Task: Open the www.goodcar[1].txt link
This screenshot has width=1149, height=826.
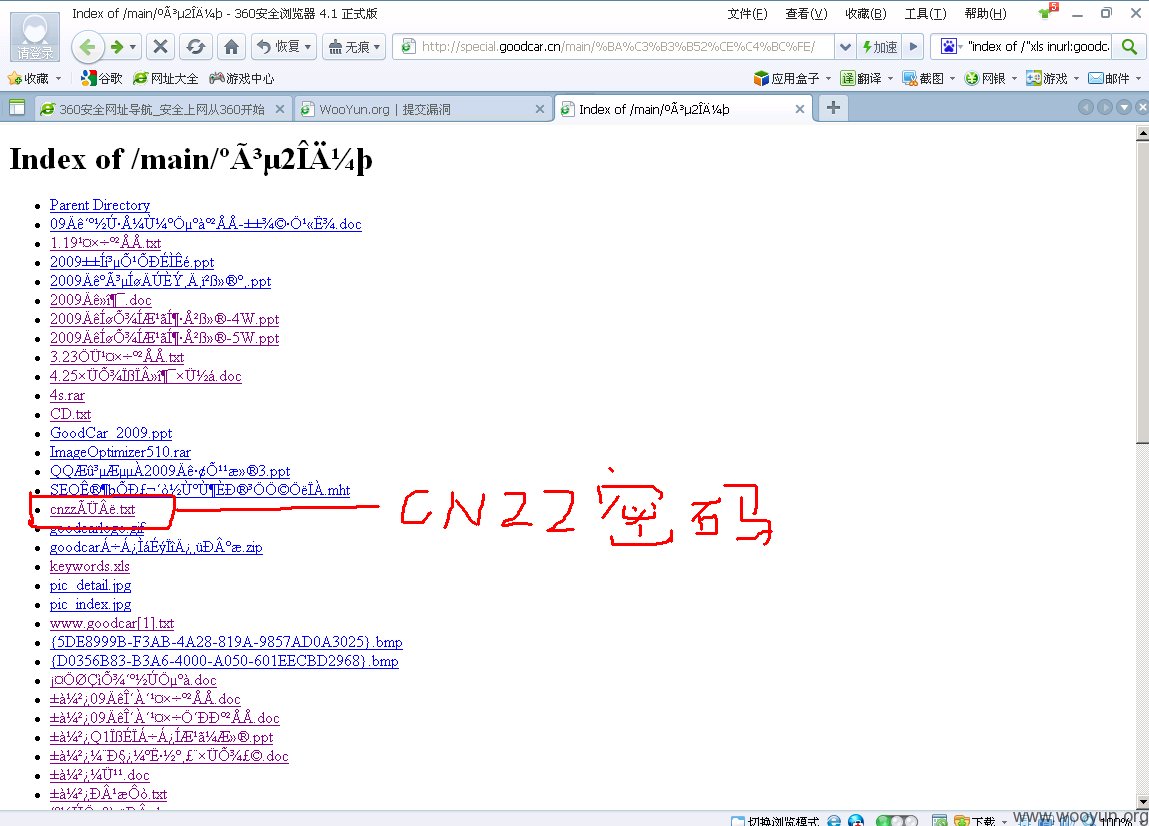Action: tap(112, 624)
